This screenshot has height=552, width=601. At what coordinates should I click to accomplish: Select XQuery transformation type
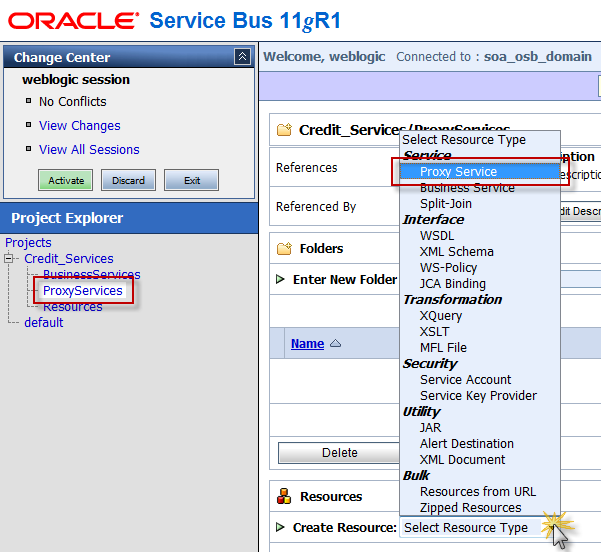tap(441, 316)
